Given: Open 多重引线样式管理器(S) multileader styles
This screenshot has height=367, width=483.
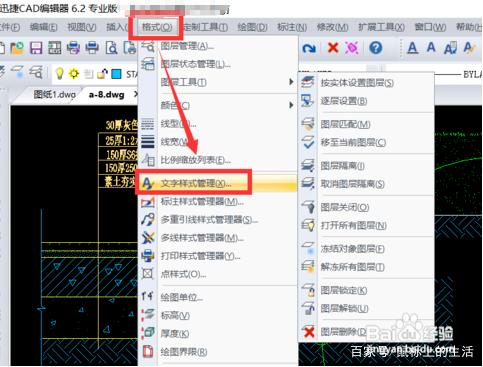Looking at the screenshot, I should [x=209, y=220].
